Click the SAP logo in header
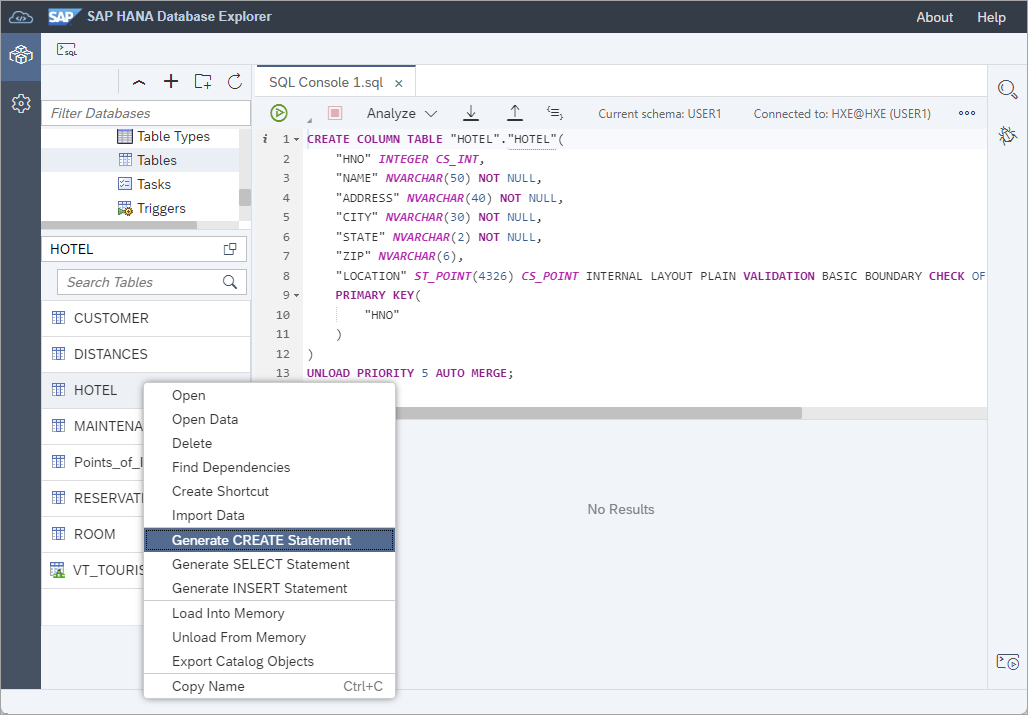 [x=64, y=16]
